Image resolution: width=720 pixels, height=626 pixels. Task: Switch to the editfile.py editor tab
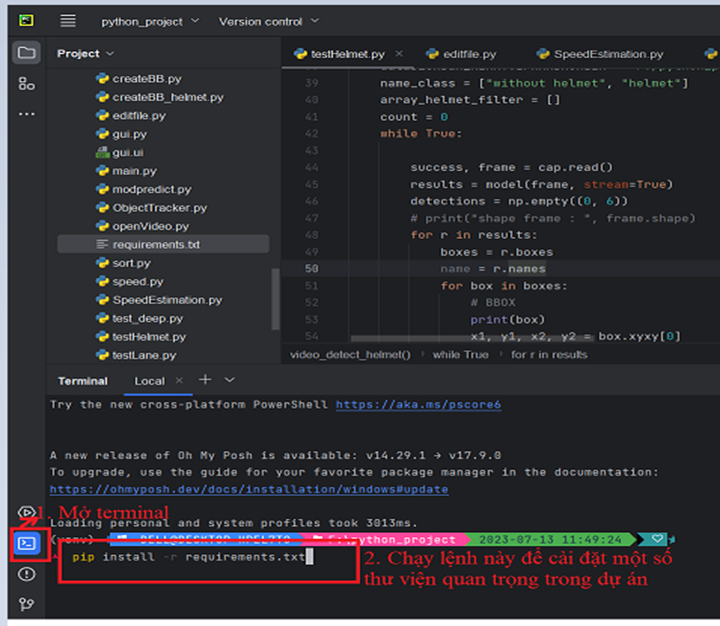(461, 54)
